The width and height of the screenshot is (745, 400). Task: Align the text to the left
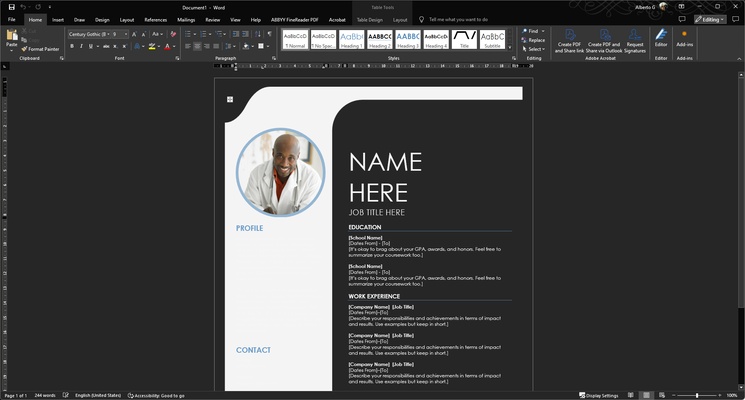(x=188, y=47)
